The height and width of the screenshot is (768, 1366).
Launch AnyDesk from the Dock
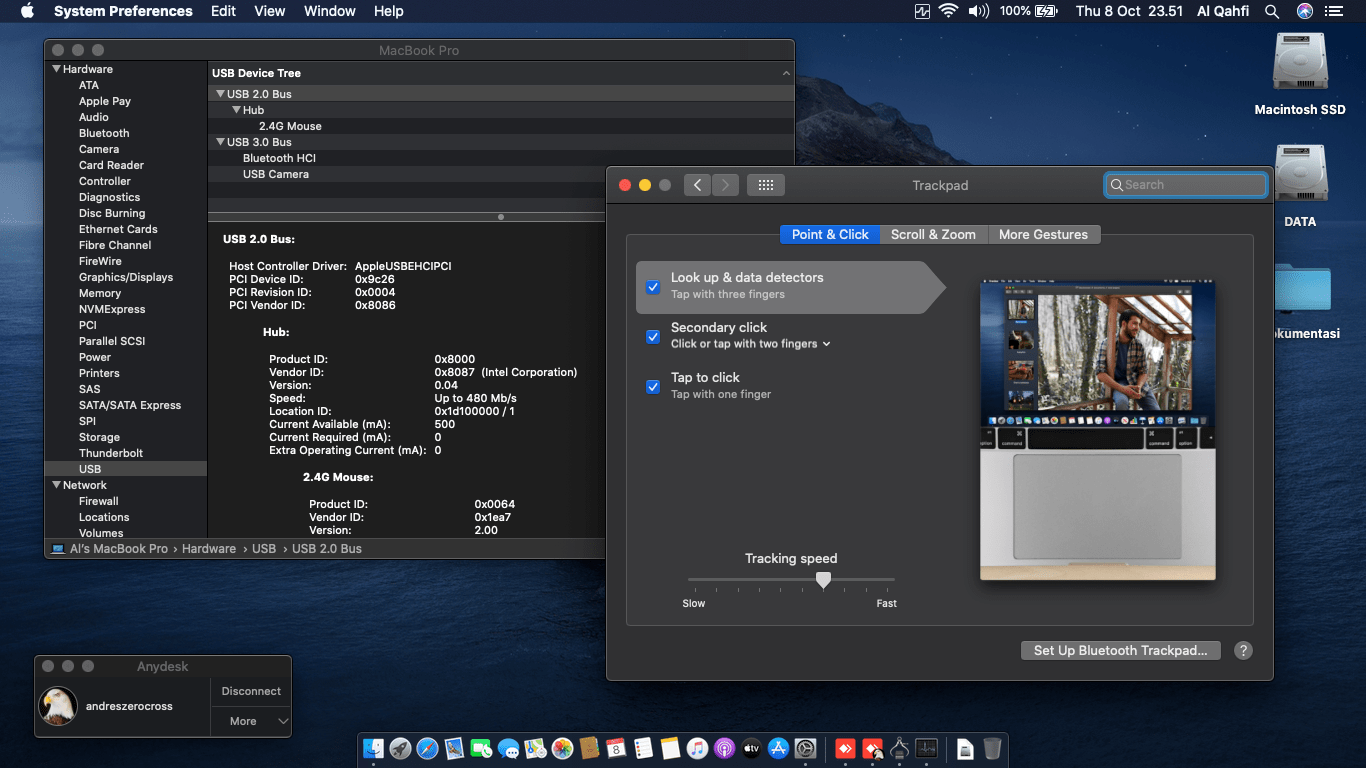pos(844,748)
